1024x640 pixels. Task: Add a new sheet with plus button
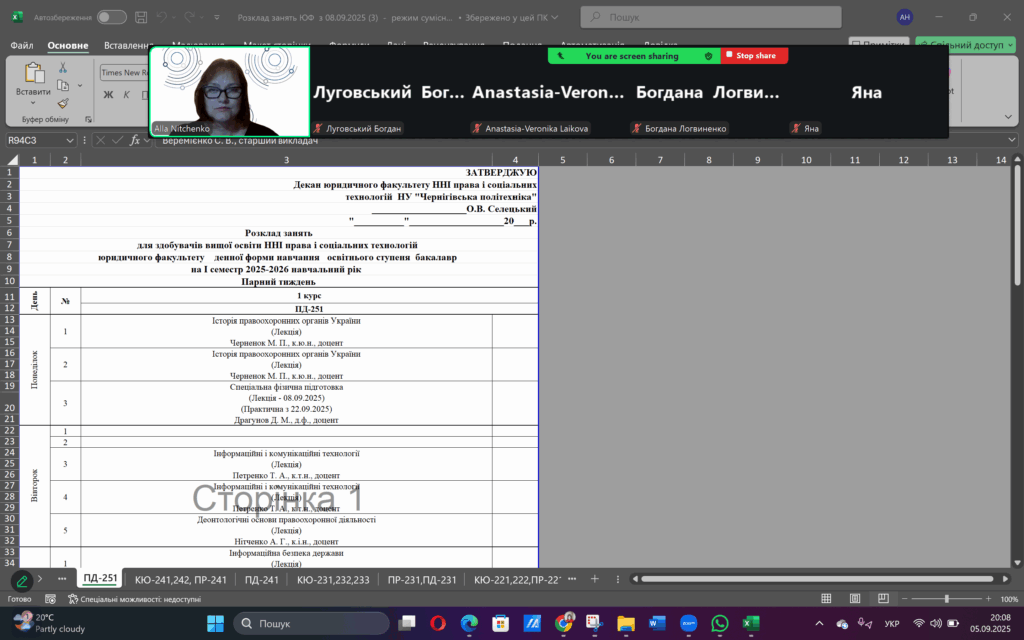(594, 579)
